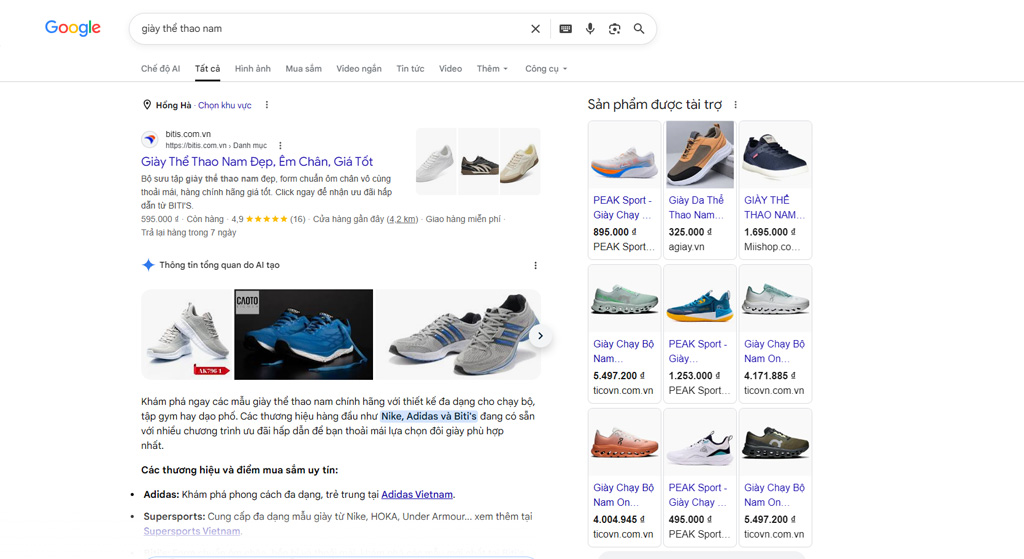Submit search with magnifier icon

coord(639,29)
